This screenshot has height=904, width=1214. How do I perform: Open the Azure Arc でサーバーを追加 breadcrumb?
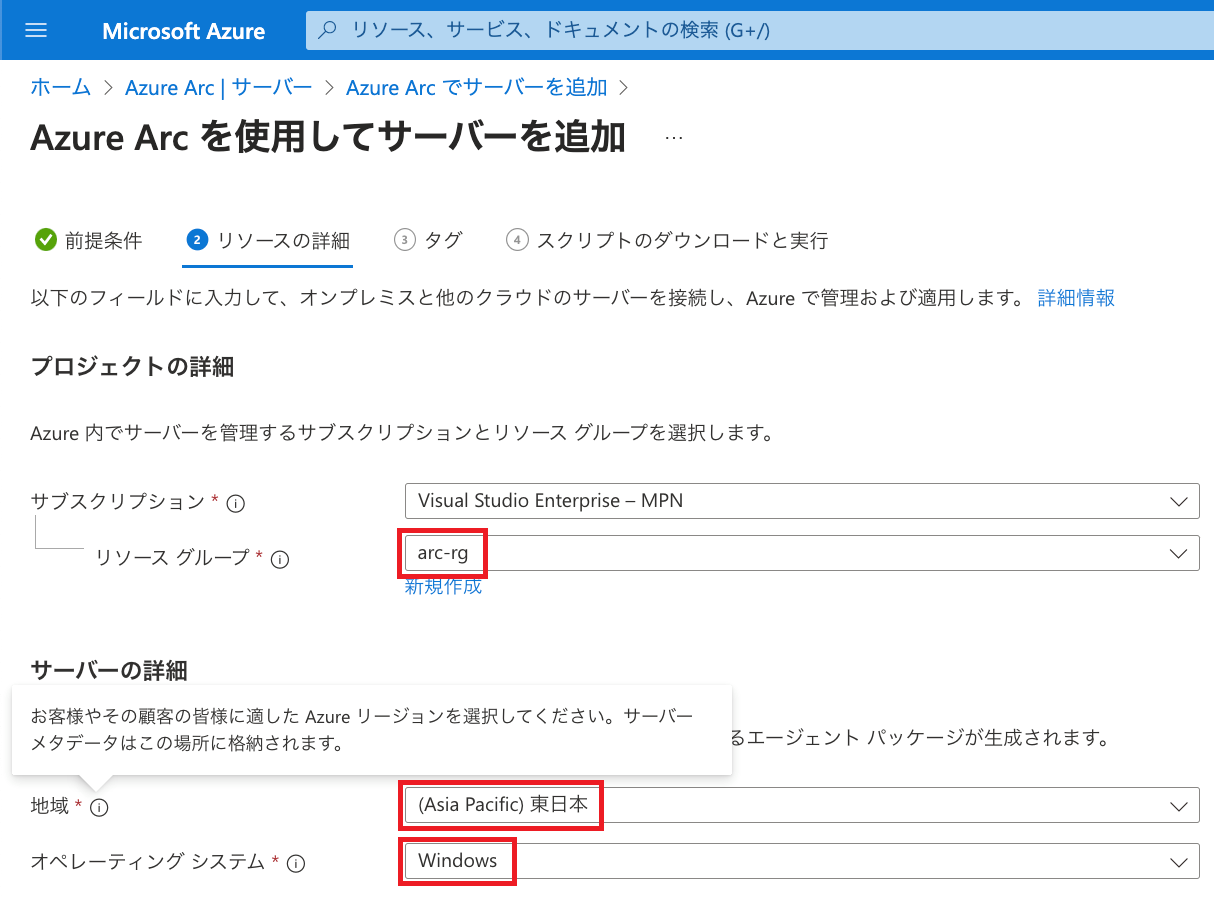[x=477, y=87]
